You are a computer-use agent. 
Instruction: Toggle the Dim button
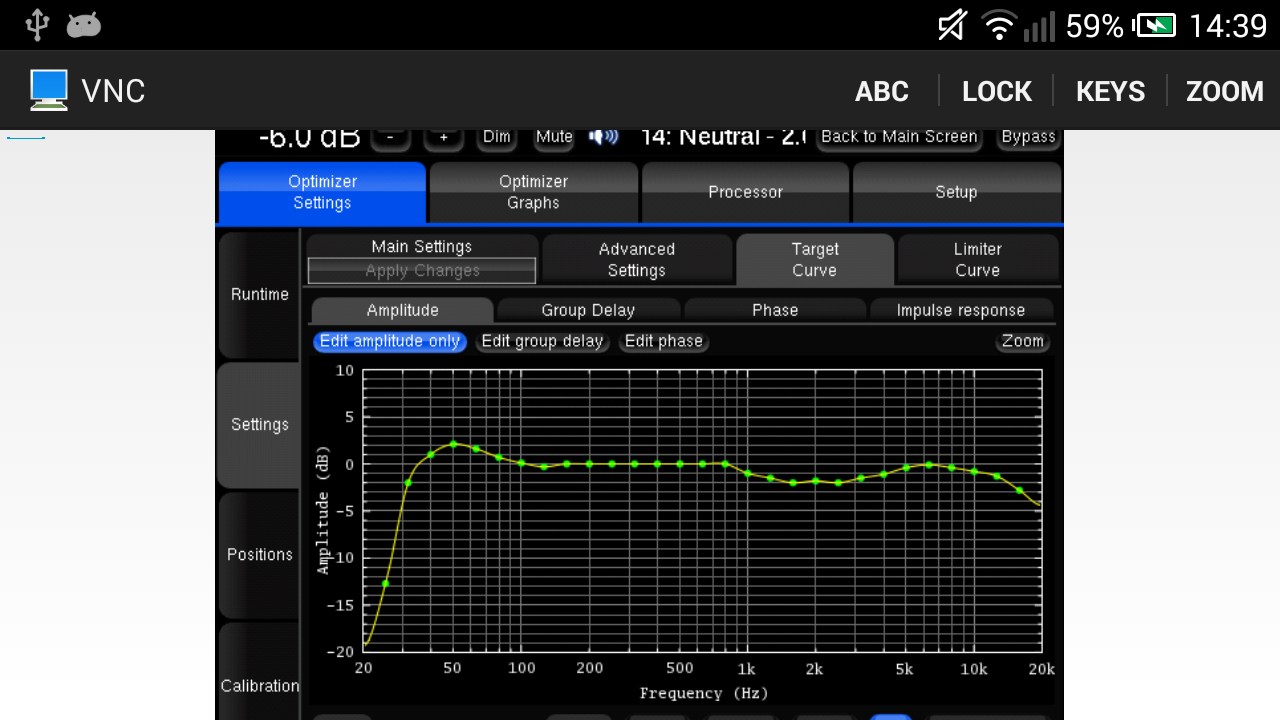tap(496, 137)
